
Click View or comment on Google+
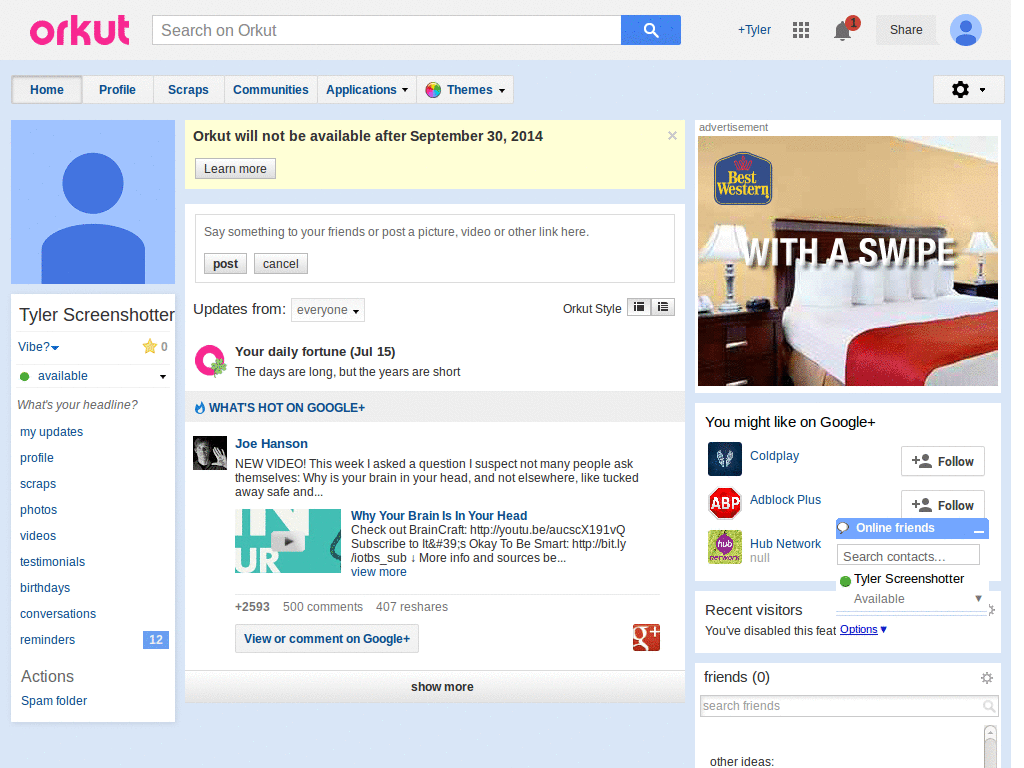tap(327, 639)
